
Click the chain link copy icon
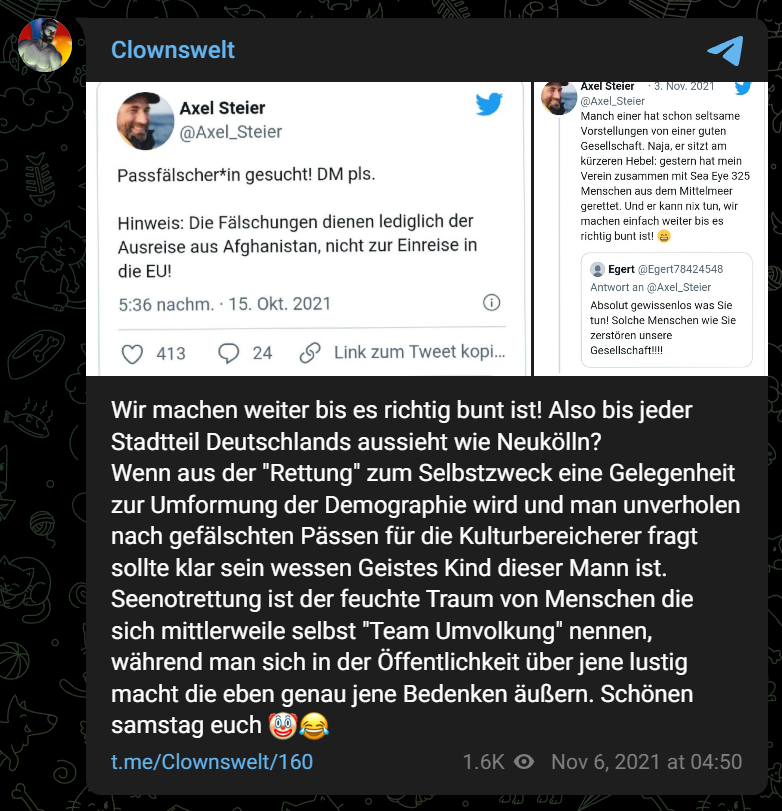coord(310,353)
